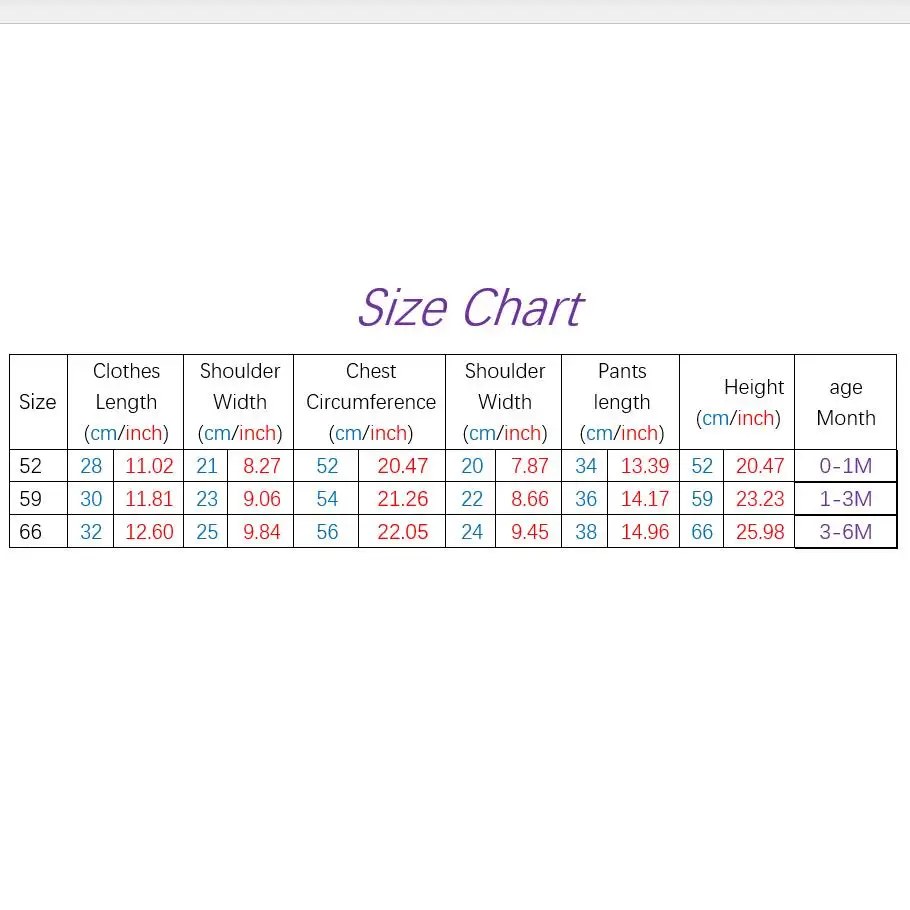Screen dimensions: 910x910
Task: Click the 1-3M age cell
Action: tap(846, 499)
